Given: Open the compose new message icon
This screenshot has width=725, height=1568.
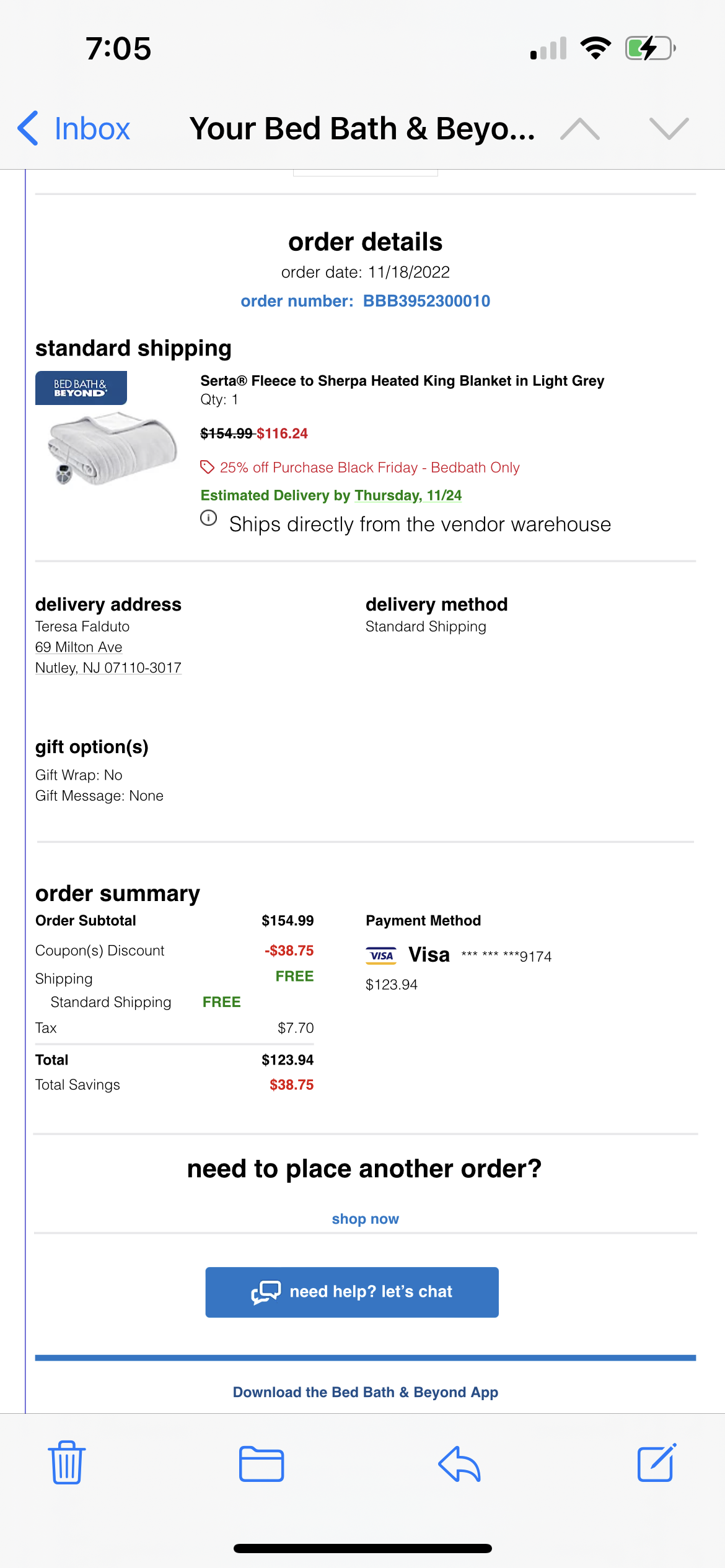Looking at the screenshot, I should [x=657, y=1463].
